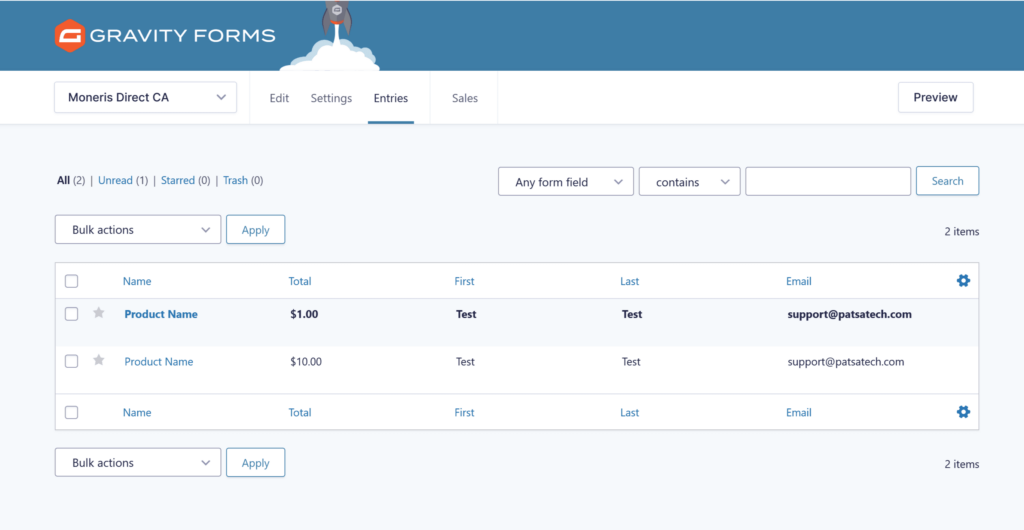Tick the footer select-all checkbox
Viewport: 1024px width, 530px height.
tap(72, 413)
